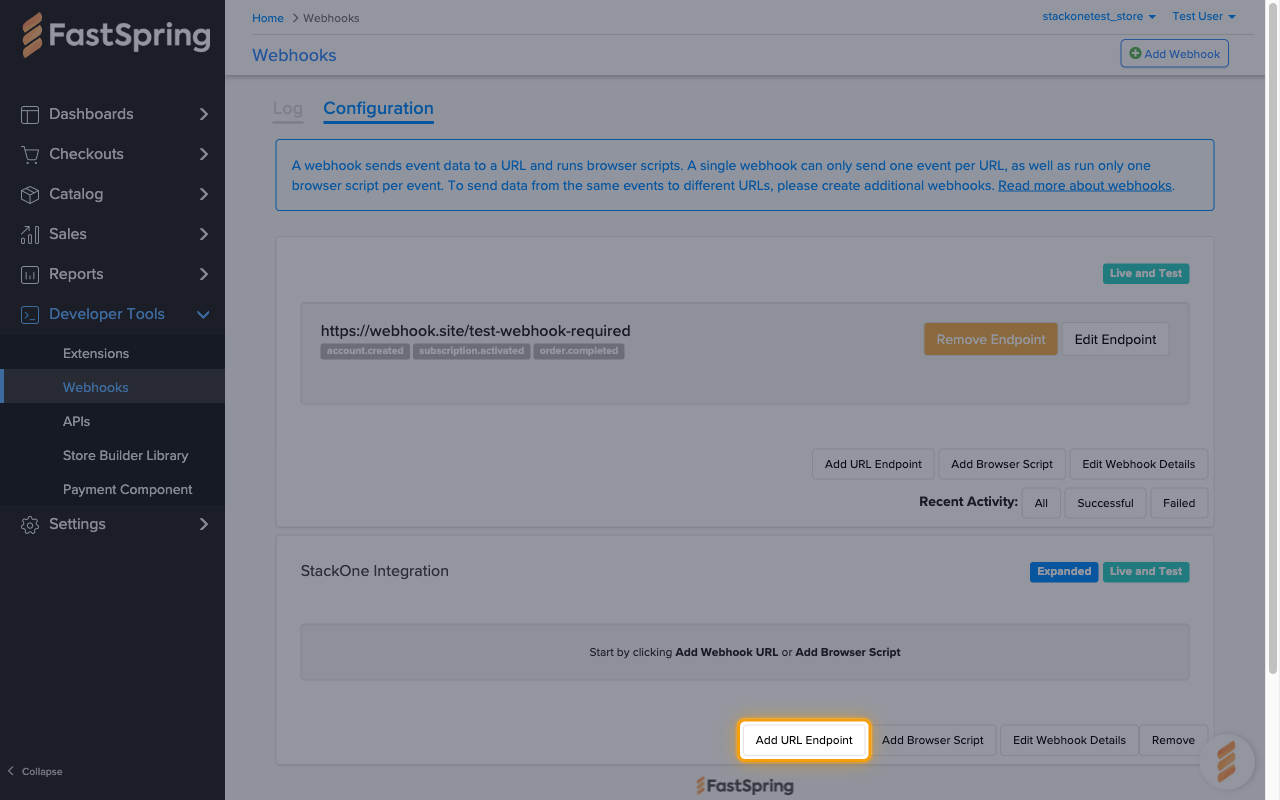
Task: Open APIs in Developer Tools
Action: click(x=77, y=421)
